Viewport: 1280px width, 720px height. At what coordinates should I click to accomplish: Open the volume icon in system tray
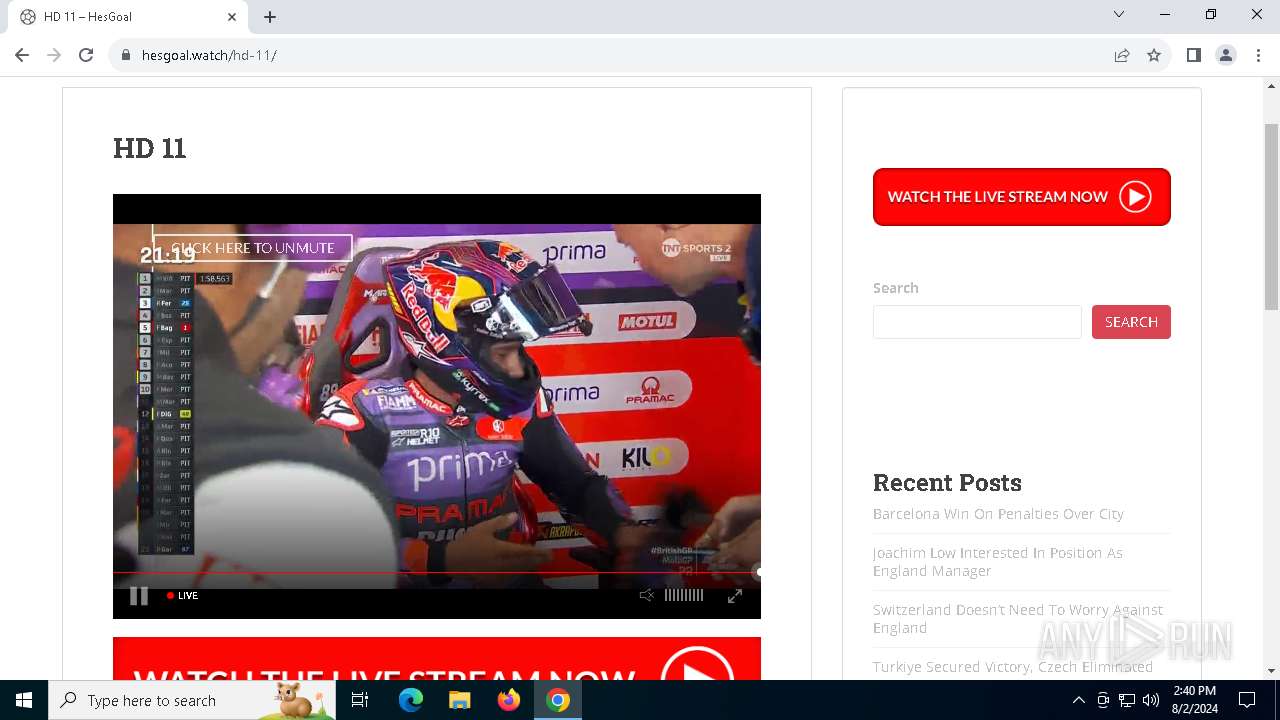point(1151,700)
